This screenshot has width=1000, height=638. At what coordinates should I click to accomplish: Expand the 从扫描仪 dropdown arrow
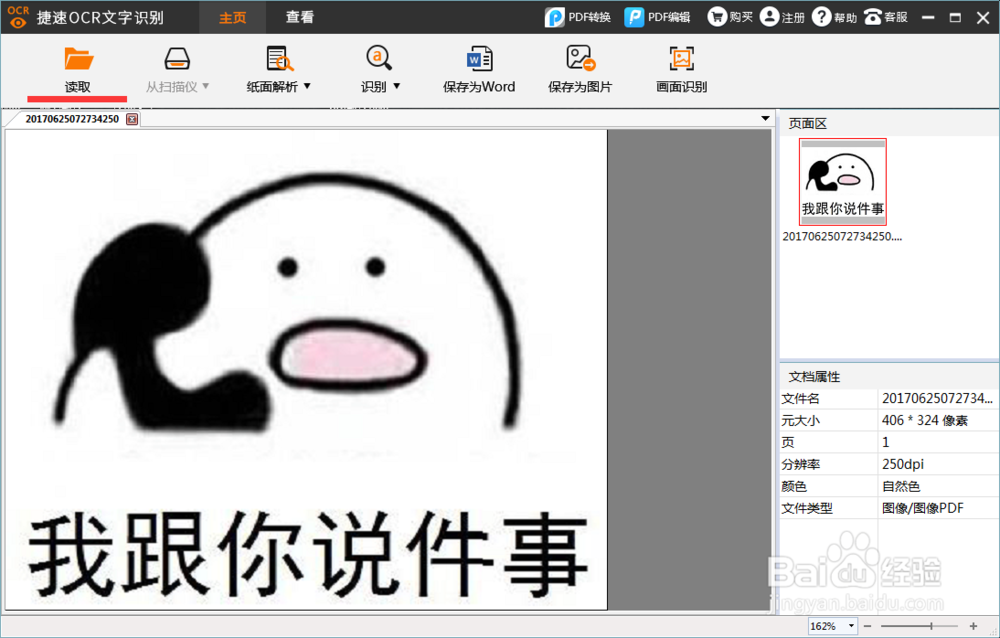pyautogui.click(x=205, y=86)
